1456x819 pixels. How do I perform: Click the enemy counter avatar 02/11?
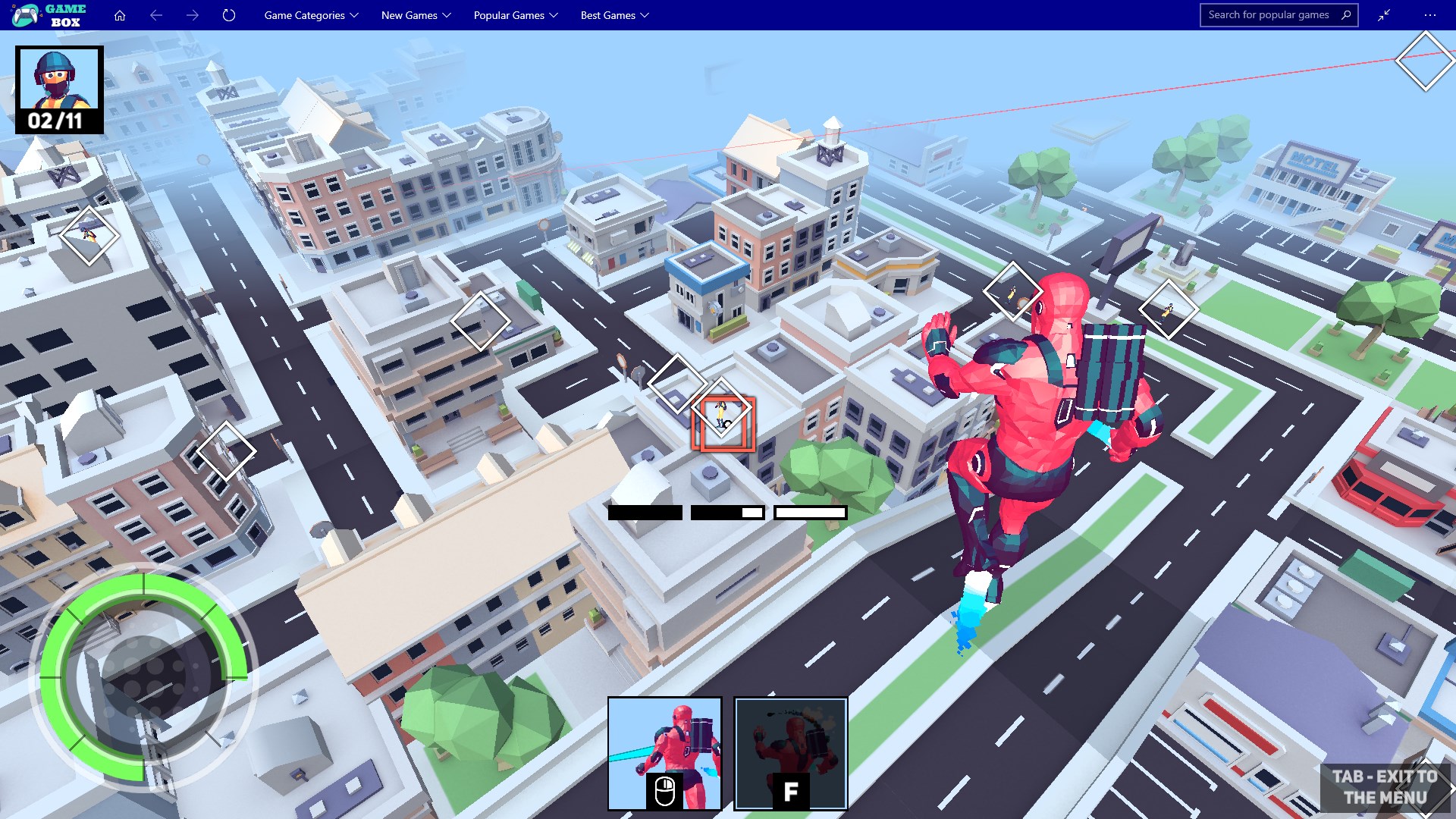[59, 89]
